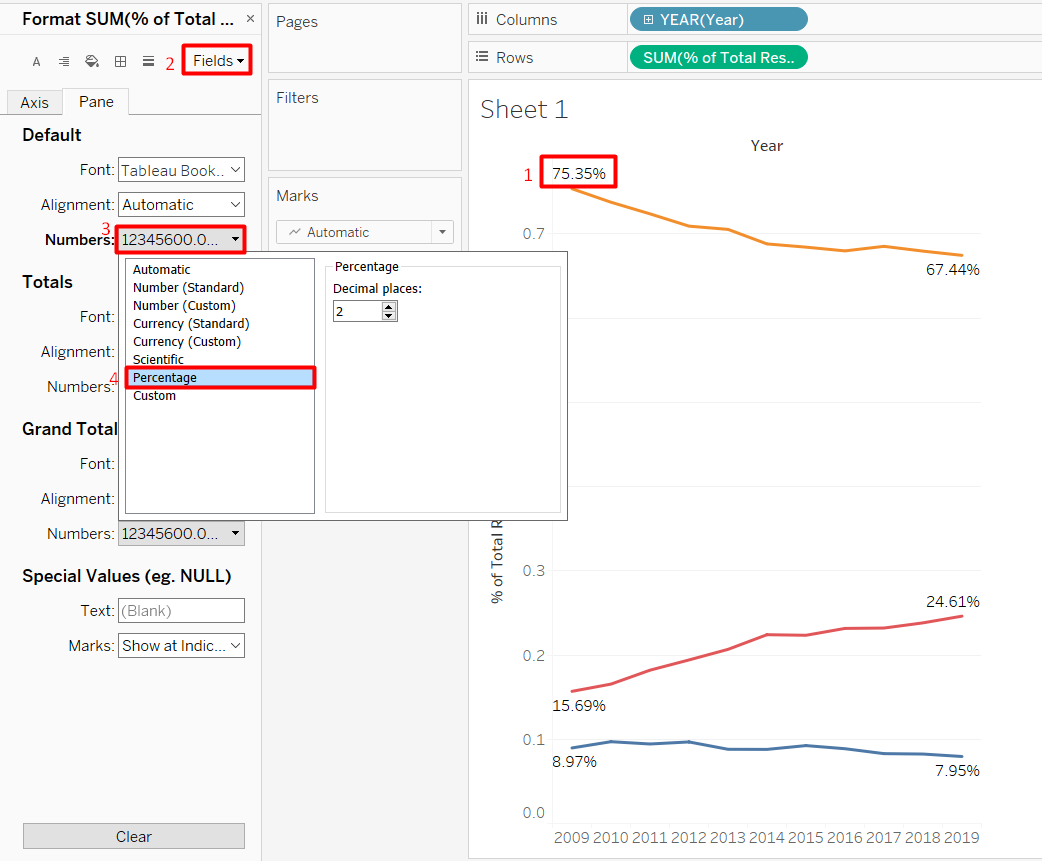The width and height of the screenshot is (1042, 861).
Task: Click the Format Lines icon
Action: [148, 62]
